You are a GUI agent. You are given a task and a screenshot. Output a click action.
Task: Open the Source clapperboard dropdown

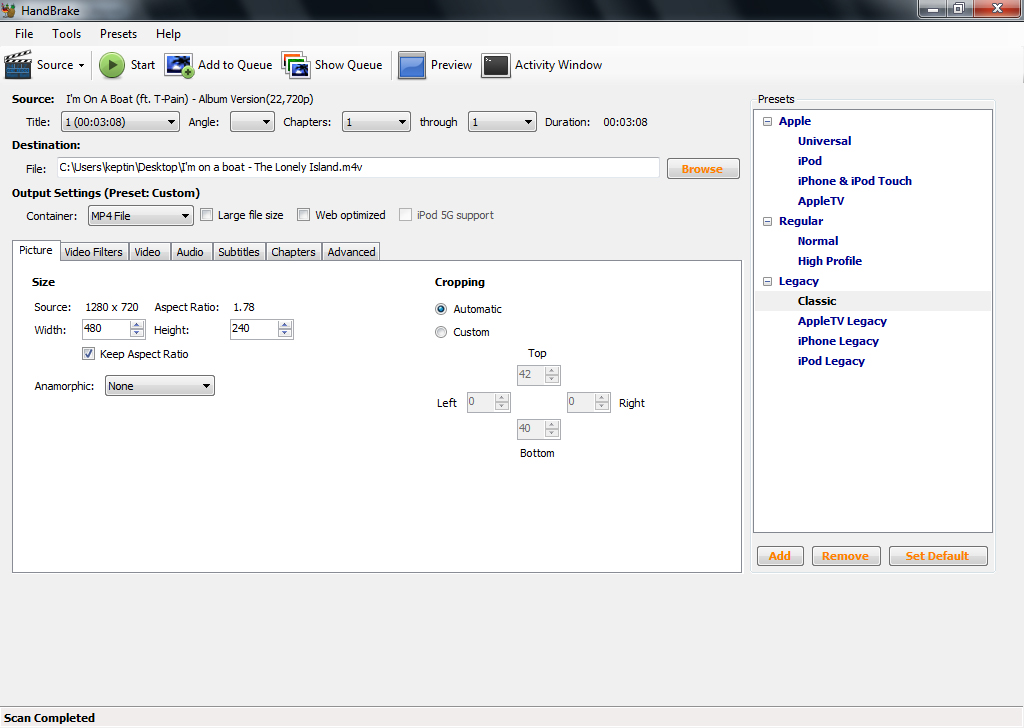coord(44,65)
